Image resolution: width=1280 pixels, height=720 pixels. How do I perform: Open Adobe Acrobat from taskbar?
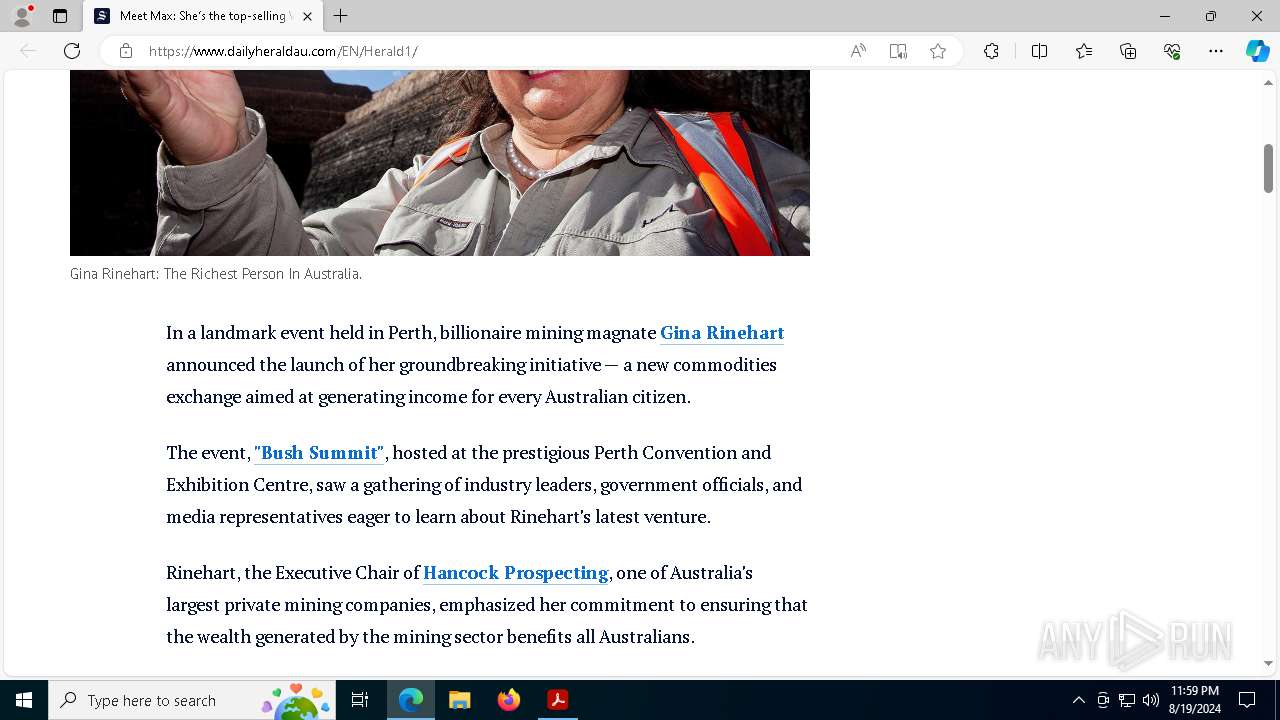[x=558, y=700]
